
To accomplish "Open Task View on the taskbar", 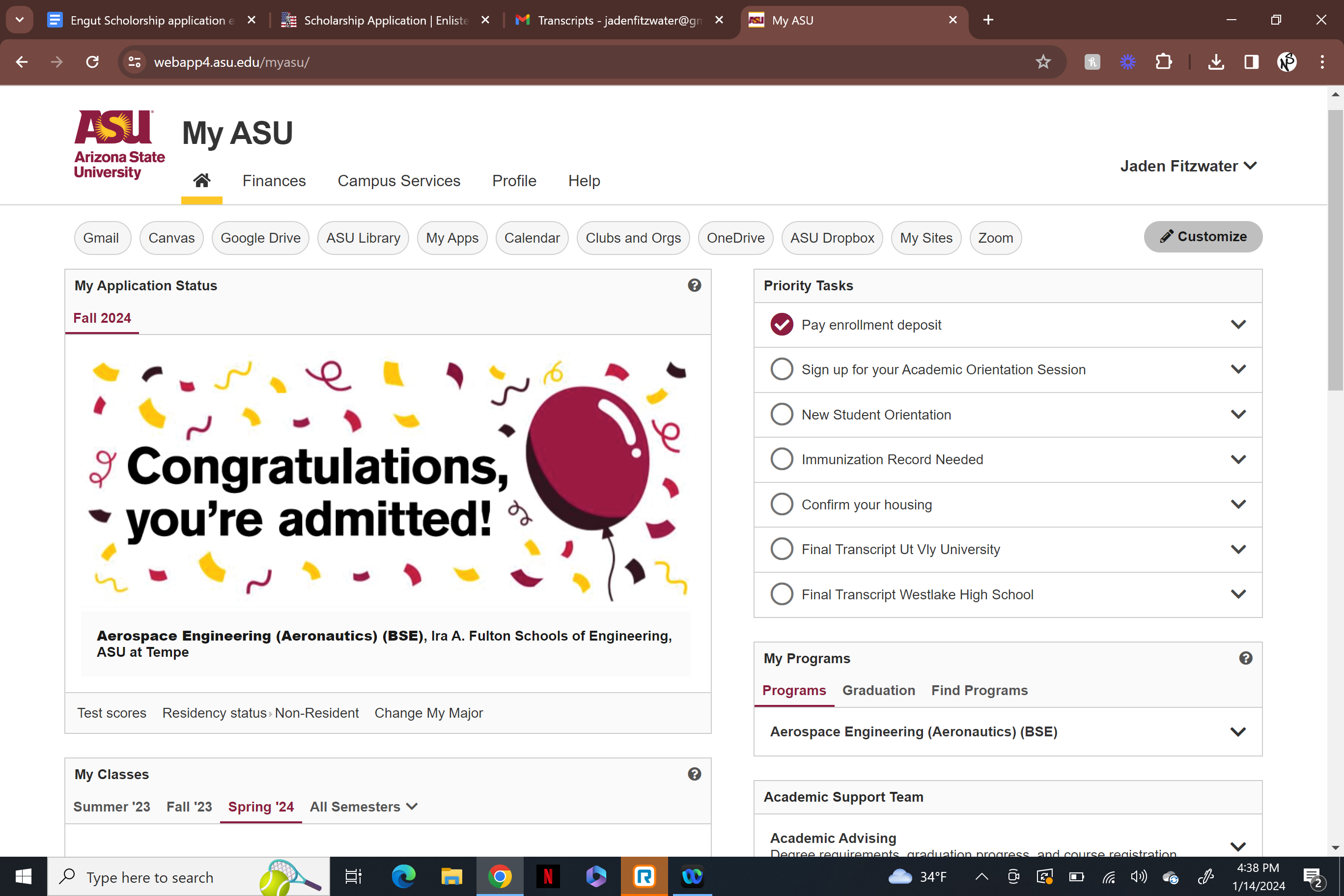I will [354, 876].
